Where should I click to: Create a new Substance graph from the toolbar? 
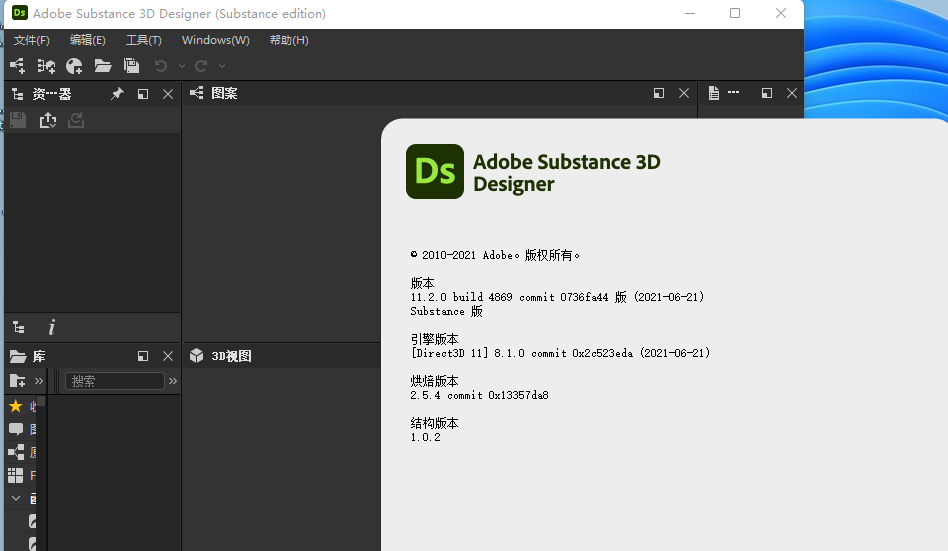(18, 66)
